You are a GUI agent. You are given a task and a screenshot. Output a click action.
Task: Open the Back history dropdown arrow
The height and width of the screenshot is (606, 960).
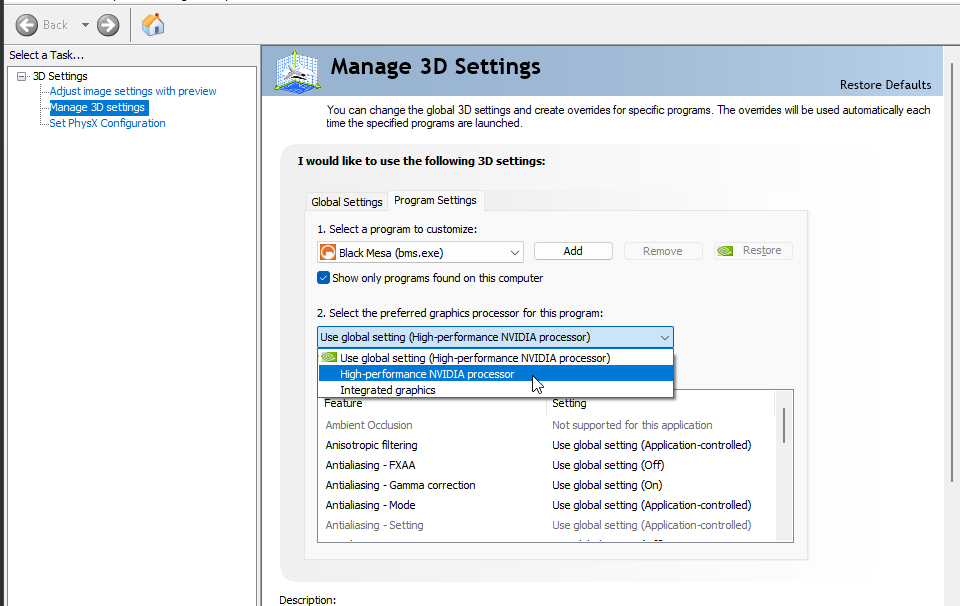85,25
